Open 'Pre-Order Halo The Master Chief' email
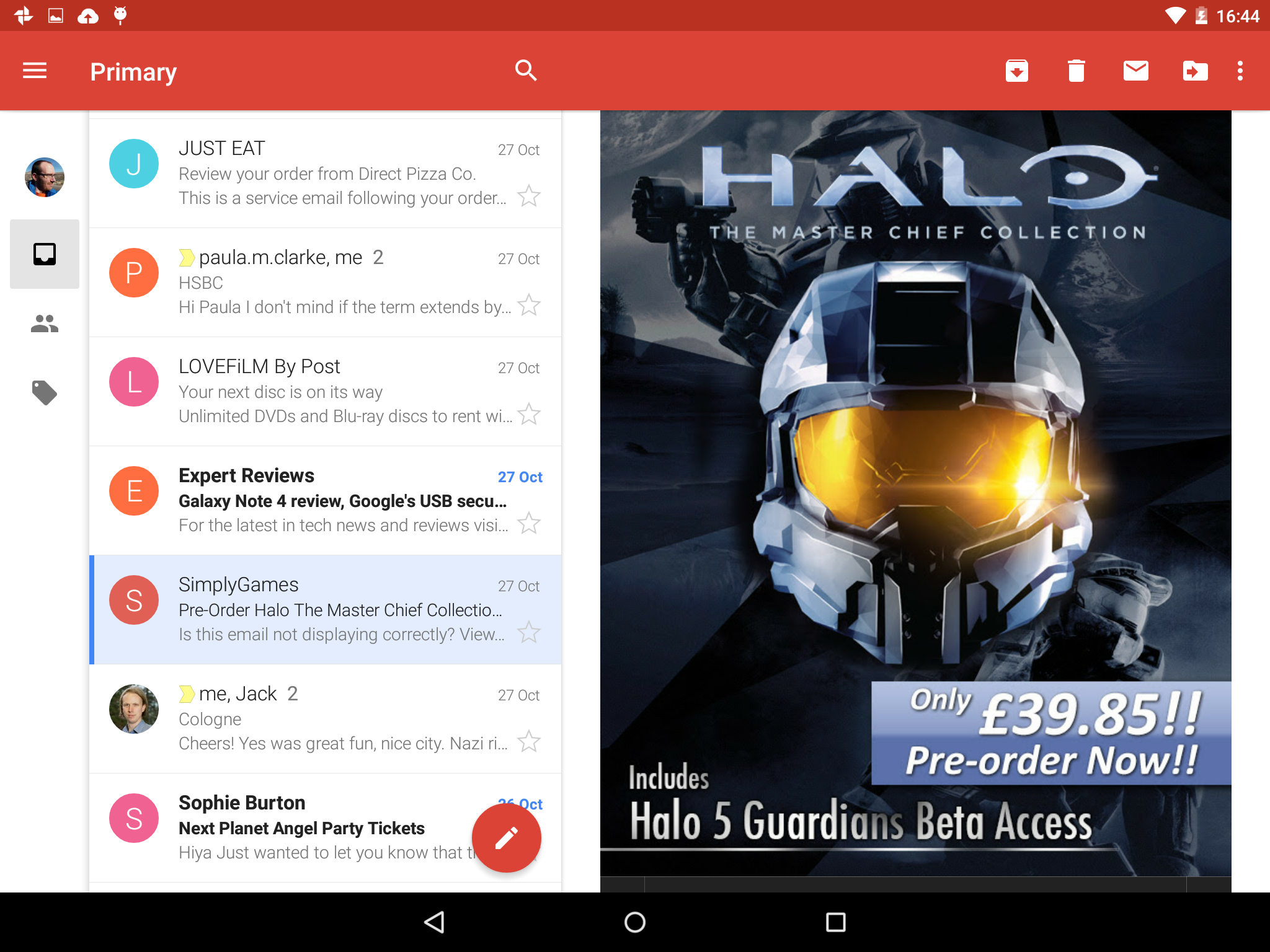 (x=340, y=610)
